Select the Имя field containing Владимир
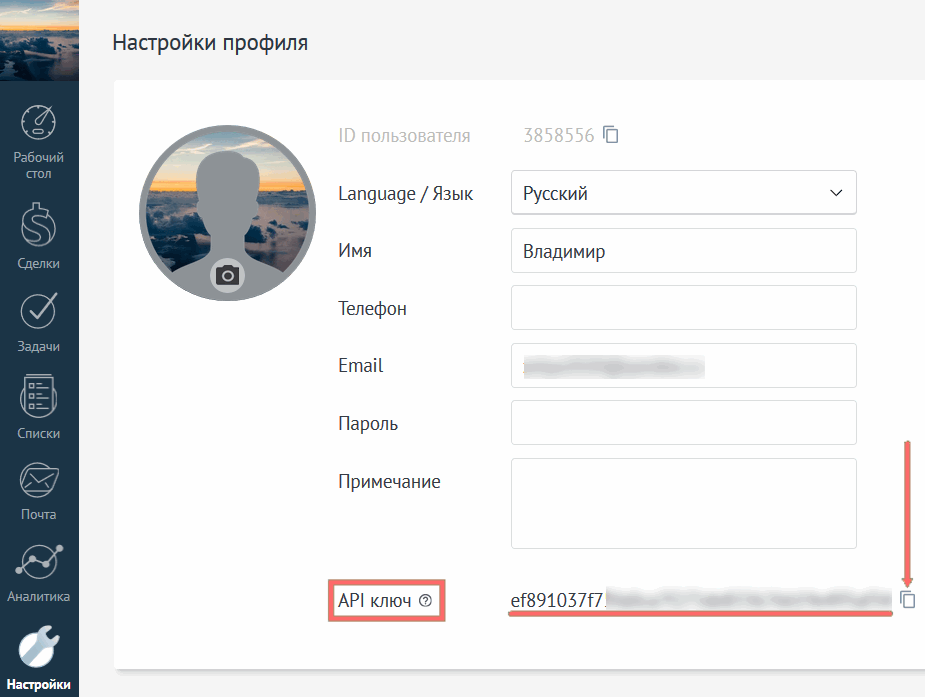Image resolution: width=925 pixels, height=697 pixels. [683, 250]
